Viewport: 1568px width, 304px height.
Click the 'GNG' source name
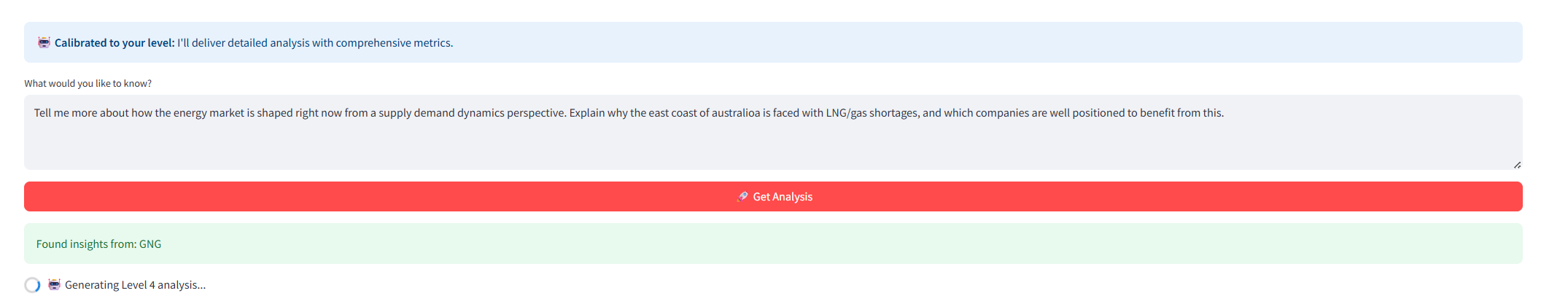click(x=150, y=244)
